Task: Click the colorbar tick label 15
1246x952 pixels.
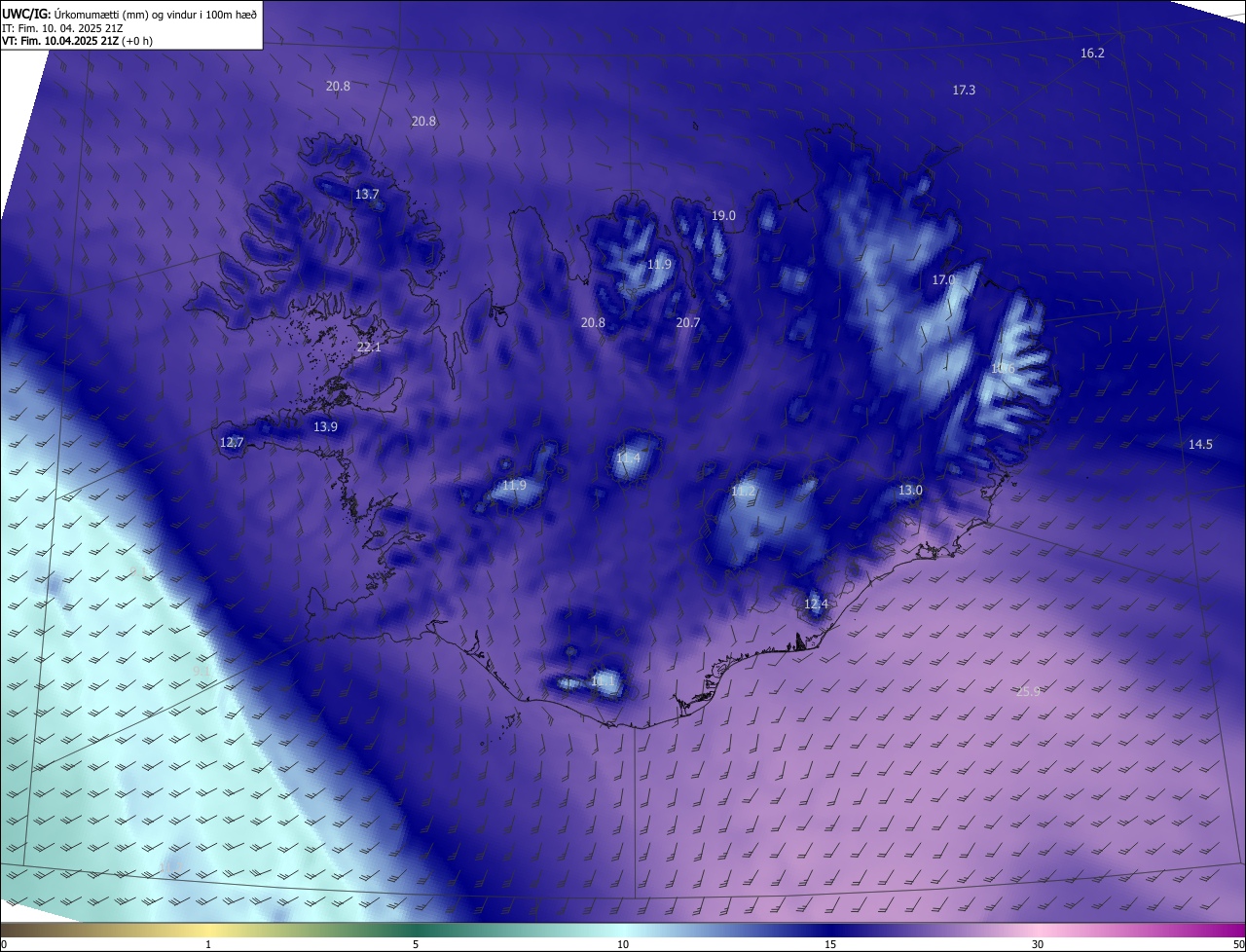Action: [x=830, y=944]
